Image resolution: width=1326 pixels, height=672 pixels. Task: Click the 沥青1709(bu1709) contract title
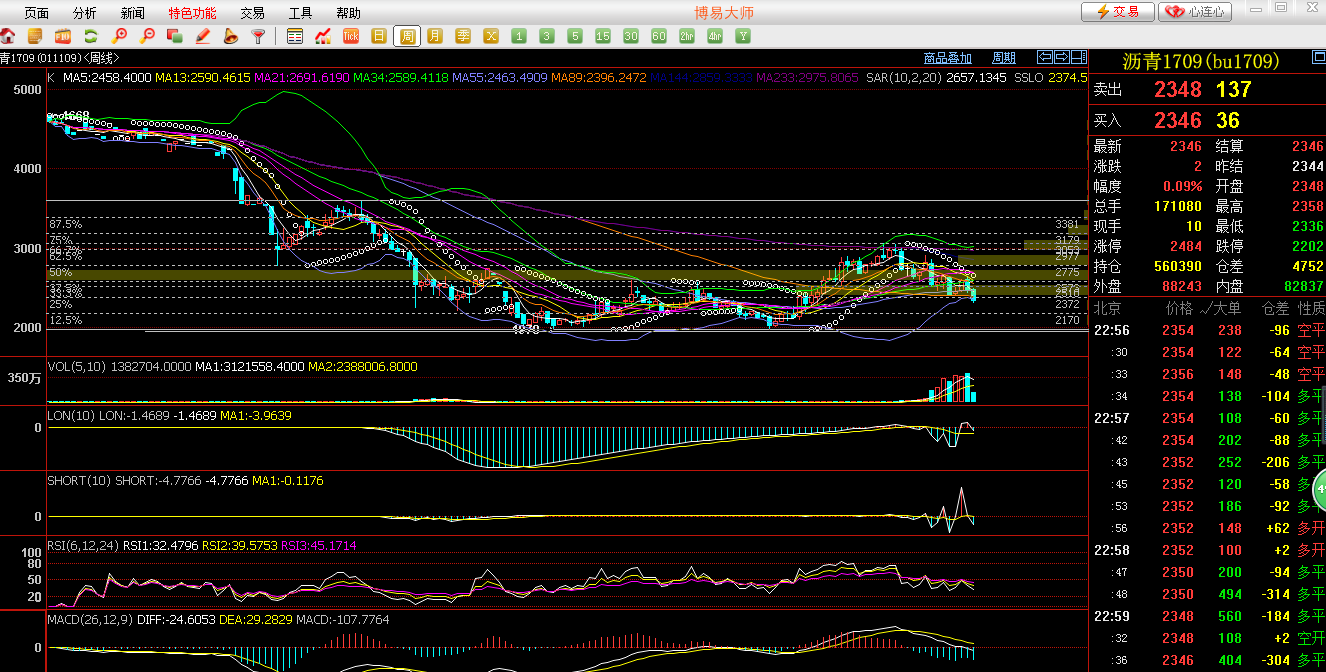coord(1200,62)
